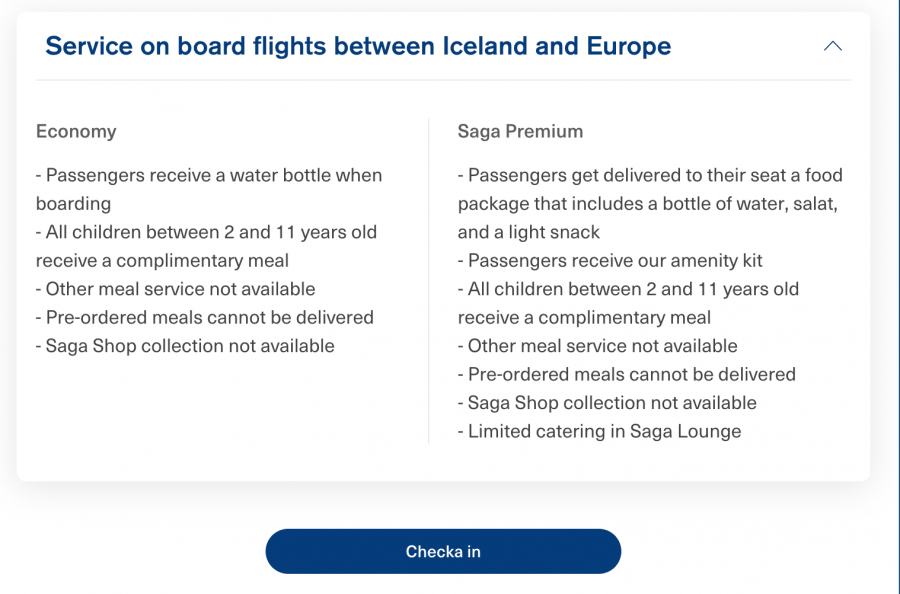The image size is (900, 594).
Task: Click Saga Premium's 'Saga Shop collection not available'
Action: pyautogui.click(x=607, y=403)
